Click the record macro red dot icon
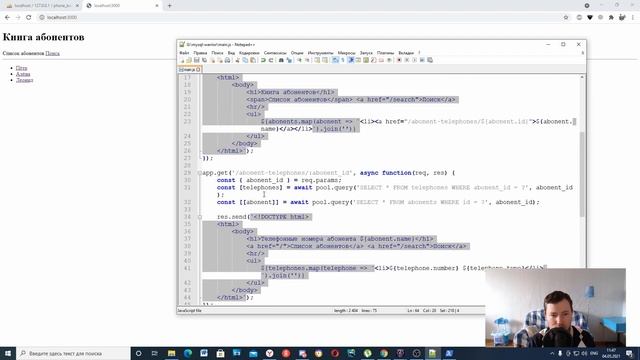 tap(399, 60)
